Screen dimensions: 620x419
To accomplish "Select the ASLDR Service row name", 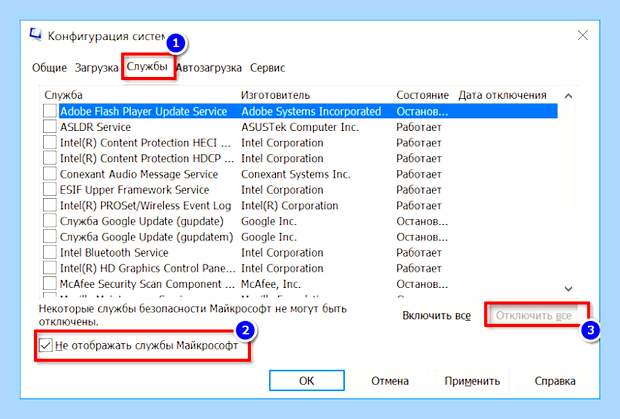I will coord(95,127).
